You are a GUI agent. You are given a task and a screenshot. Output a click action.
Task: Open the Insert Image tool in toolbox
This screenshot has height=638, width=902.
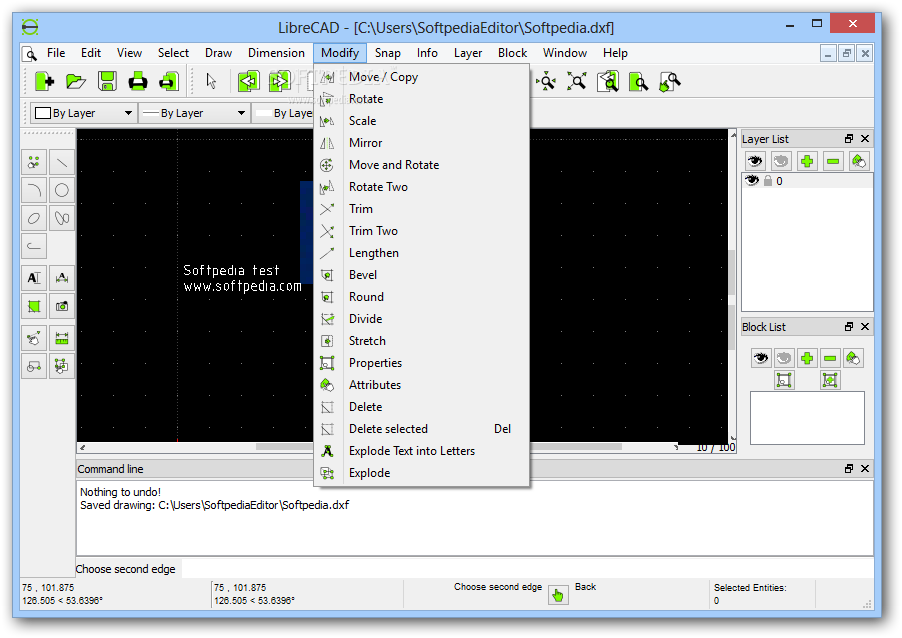[x=62, y=307]
